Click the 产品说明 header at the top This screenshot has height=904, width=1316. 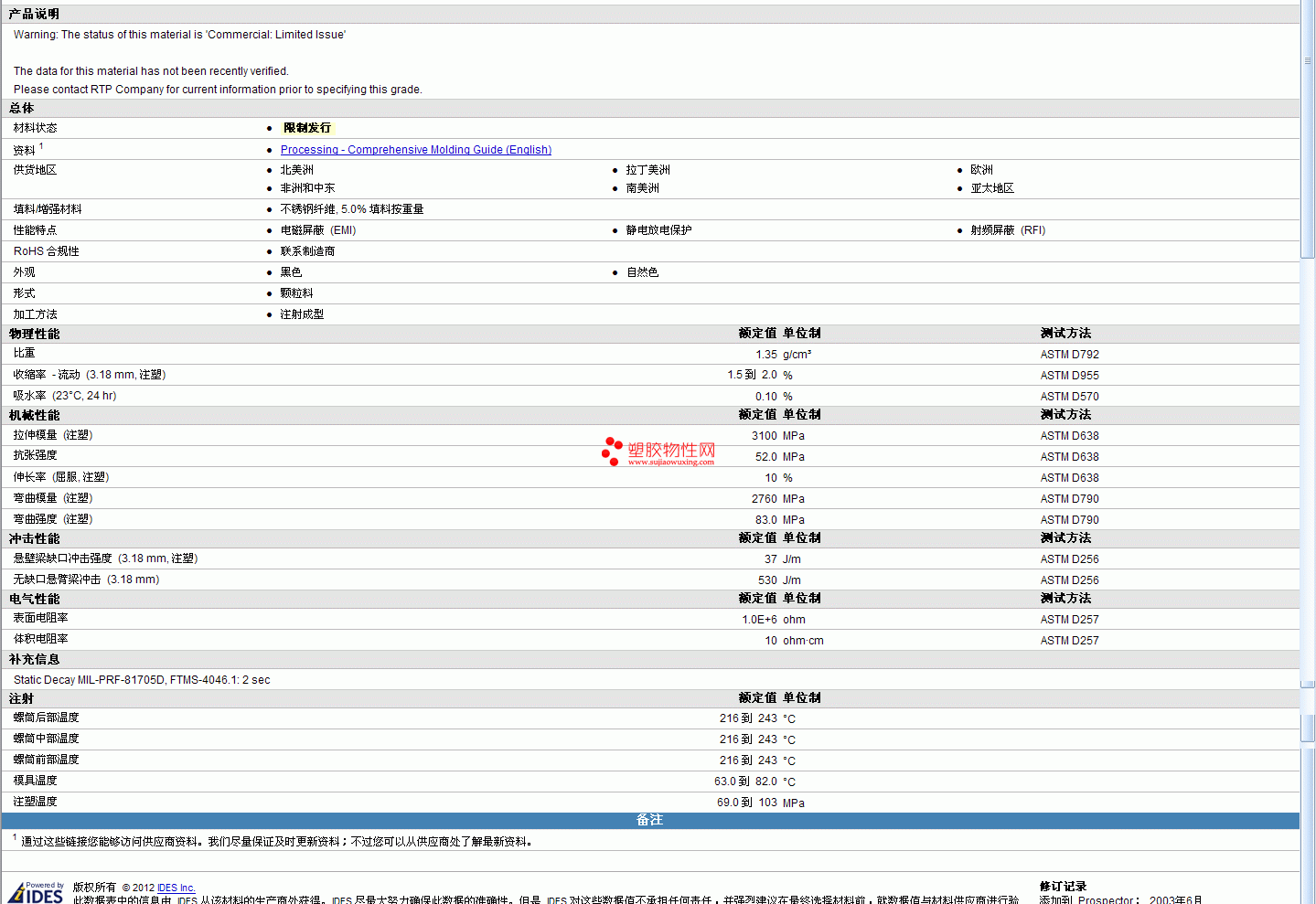tap(35, 14)
